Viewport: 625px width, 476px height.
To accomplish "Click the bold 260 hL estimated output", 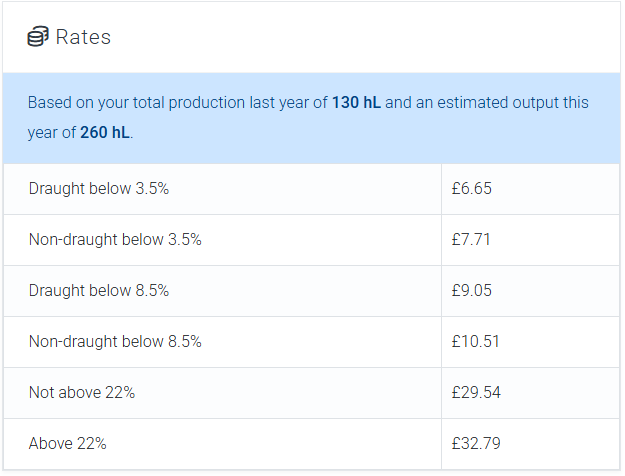I will tap(105, 133).
